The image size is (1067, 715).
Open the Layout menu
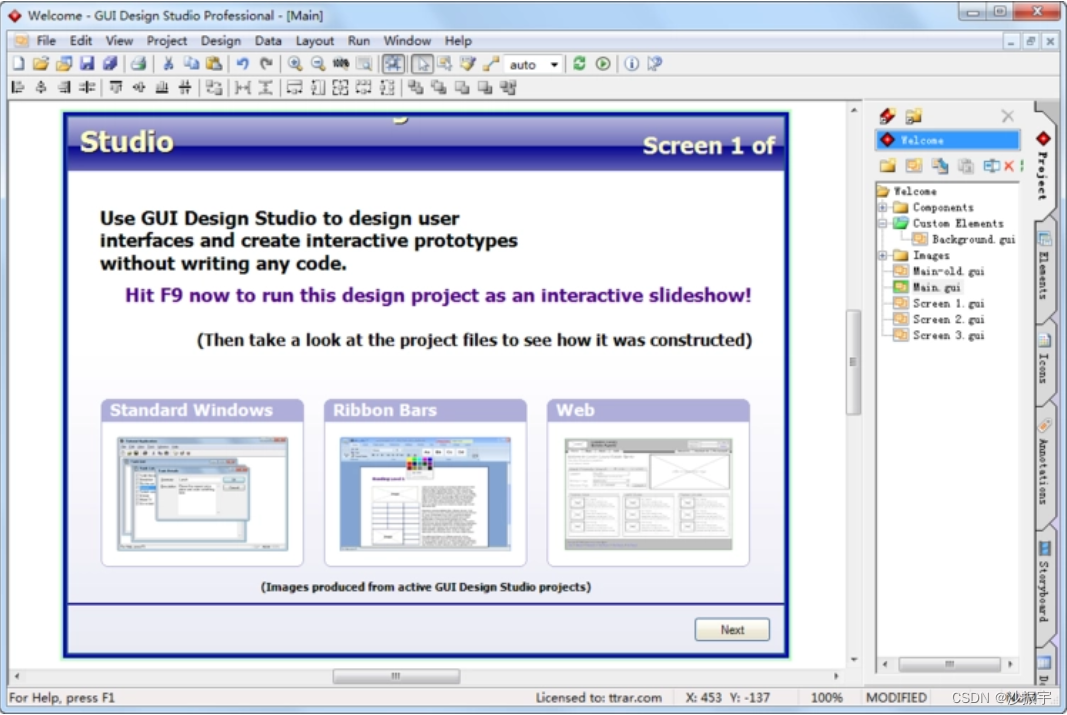[x=314, y=41]
